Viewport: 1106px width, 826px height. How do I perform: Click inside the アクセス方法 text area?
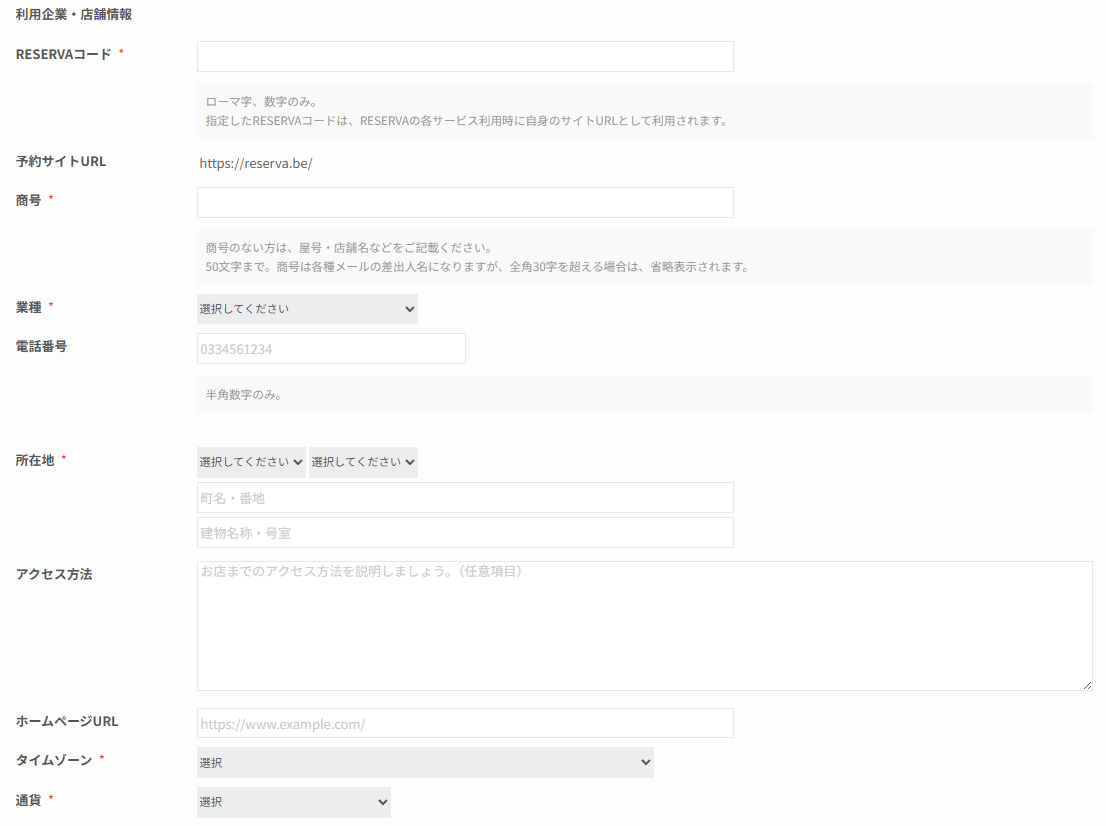point(644,626)
